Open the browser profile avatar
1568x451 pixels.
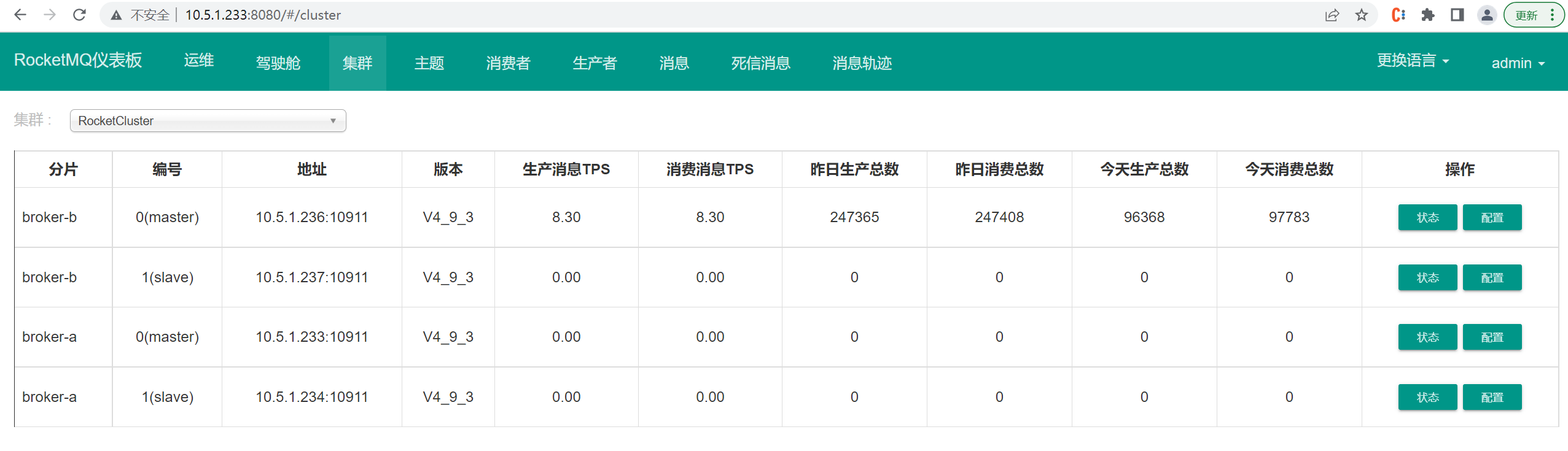pyautogui.click(x=1487, y=15)
